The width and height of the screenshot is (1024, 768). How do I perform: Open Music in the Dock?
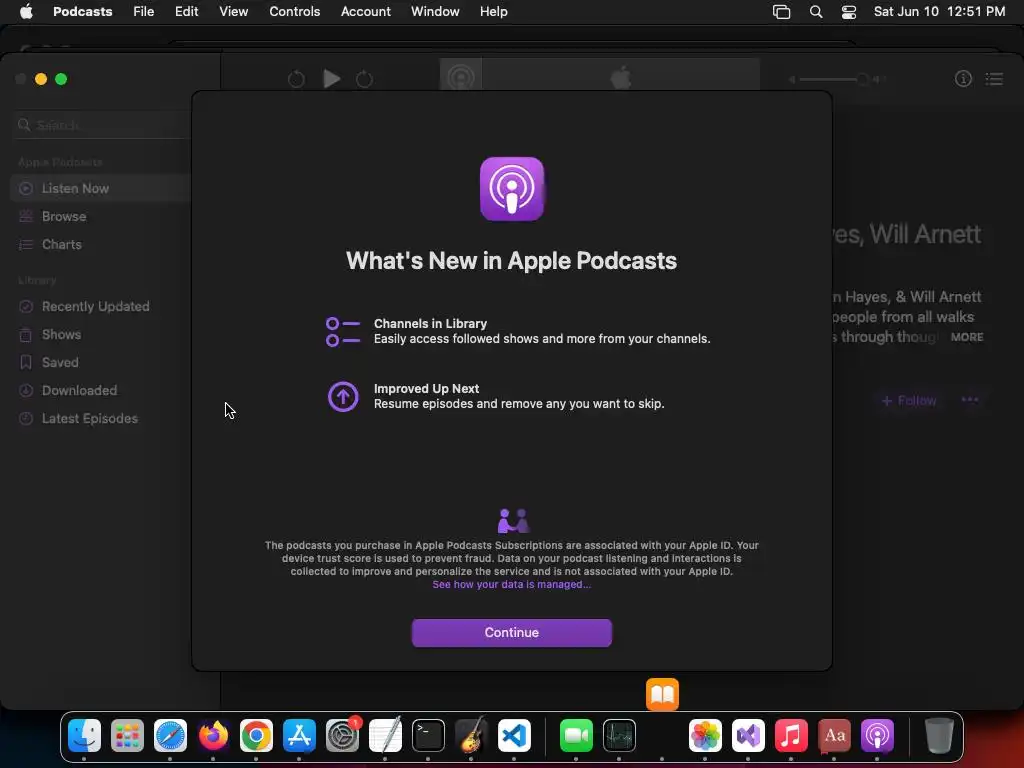click(791, 736)
